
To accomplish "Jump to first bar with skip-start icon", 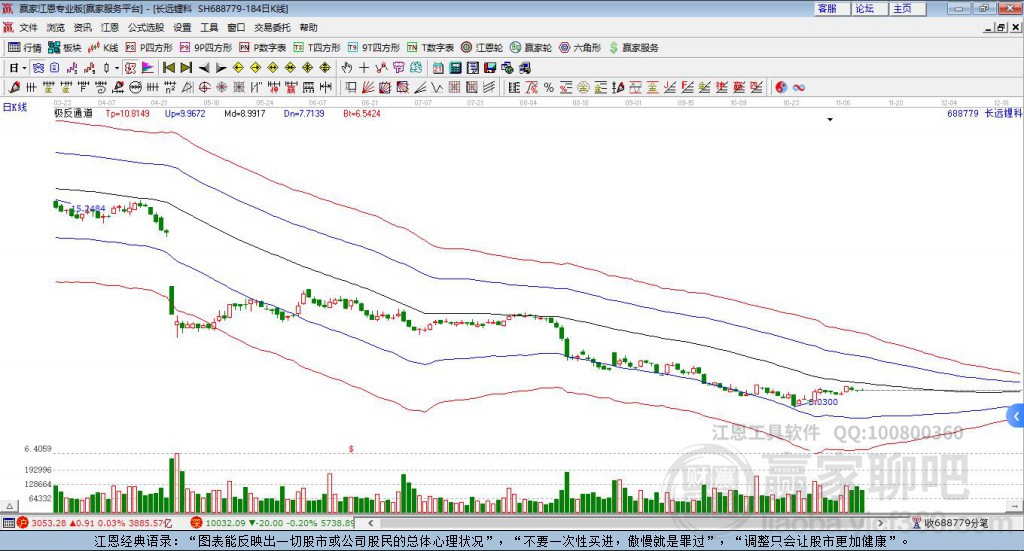I will click(168, 67).
